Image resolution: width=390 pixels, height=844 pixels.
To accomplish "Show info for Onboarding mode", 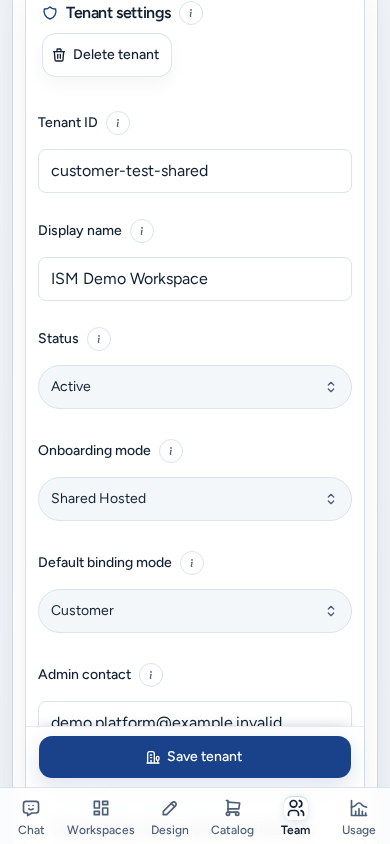I will 171,451.
